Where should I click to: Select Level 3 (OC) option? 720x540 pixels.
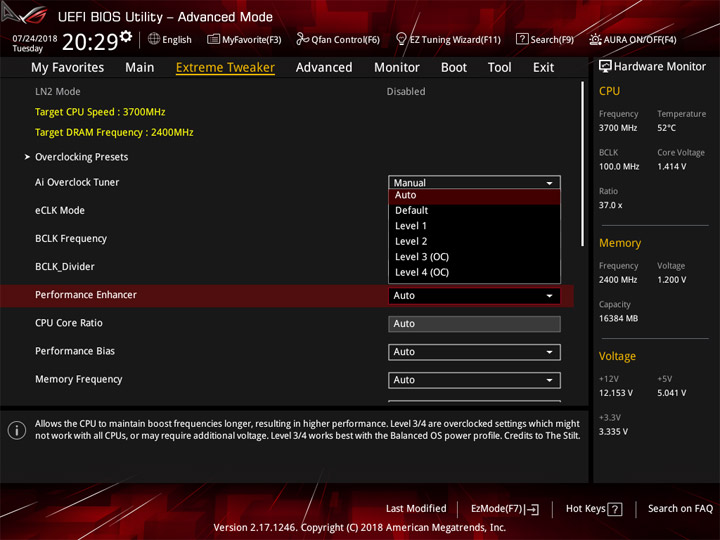pos(474,257)
